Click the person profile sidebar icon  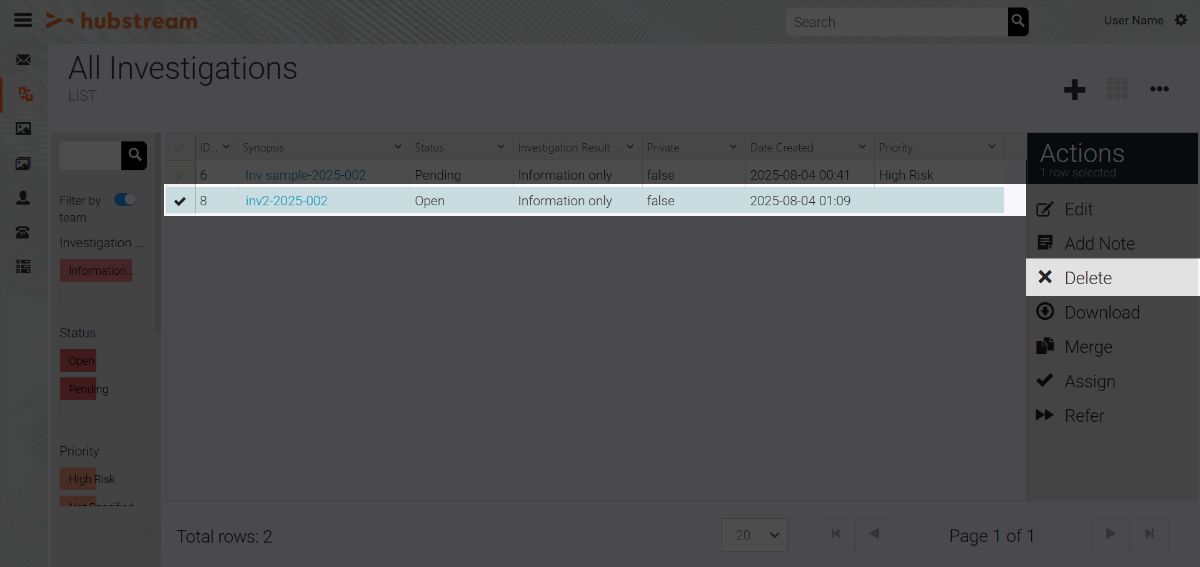(24, 198)
